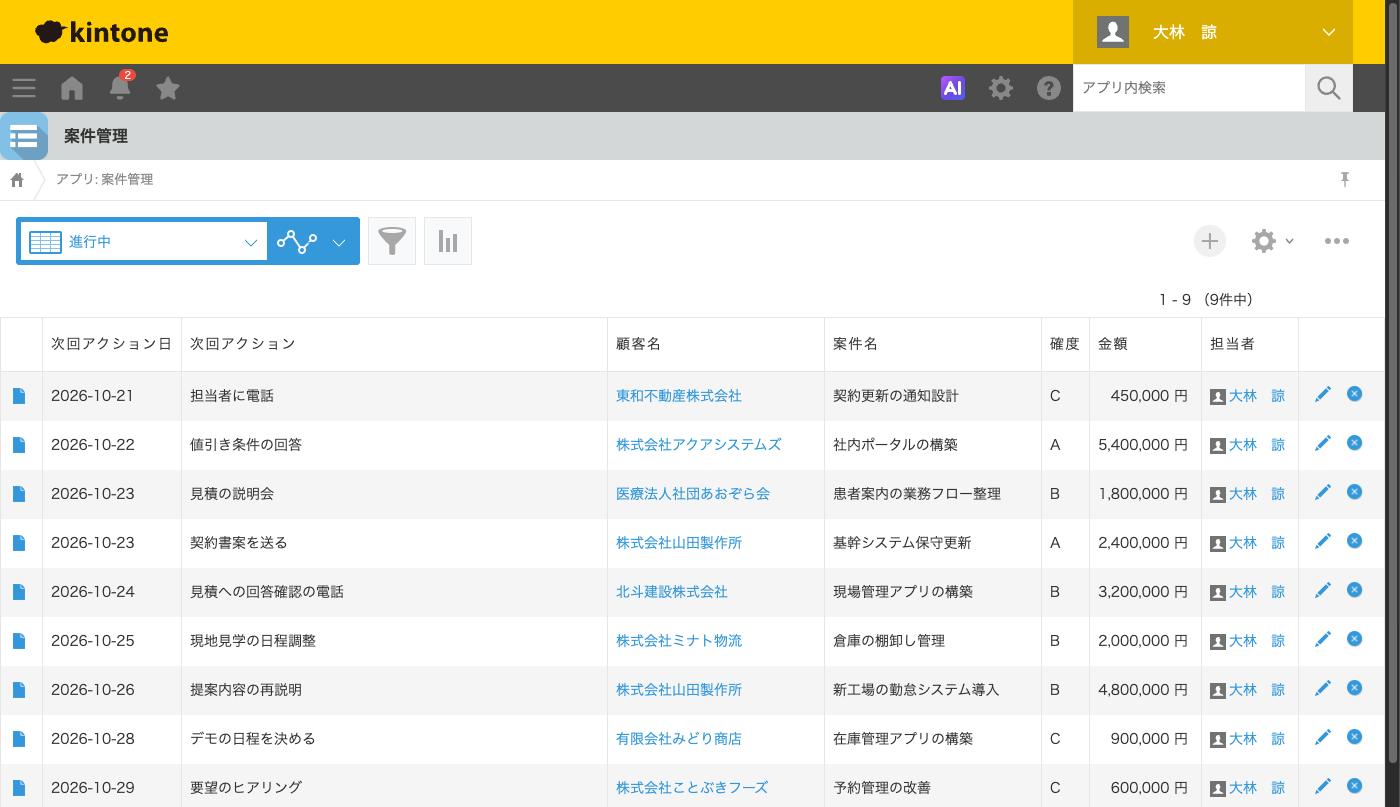Image resolution: width=1400 pixels, height=807 pixels.
Task: Open the 株式会社アクアシステムズ customer link
Action: pos(699,445)
